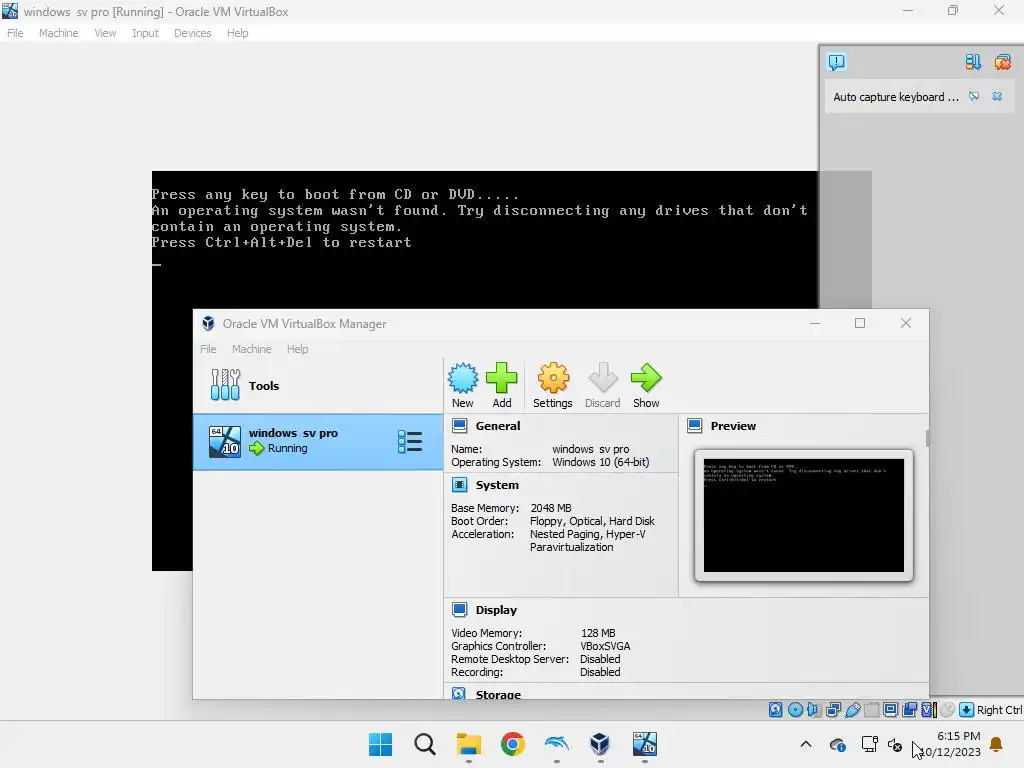Click the Auto capture keyboard notification text

(x=895, y=97)
